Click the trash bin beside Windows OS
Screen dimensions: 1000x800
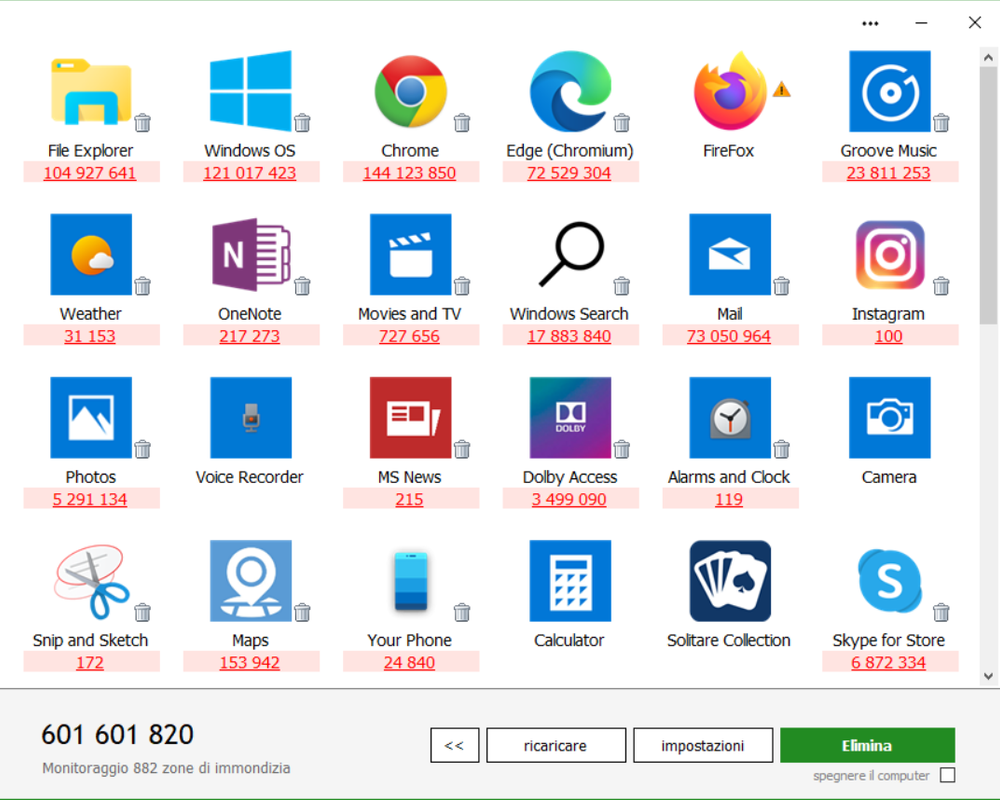302,122
